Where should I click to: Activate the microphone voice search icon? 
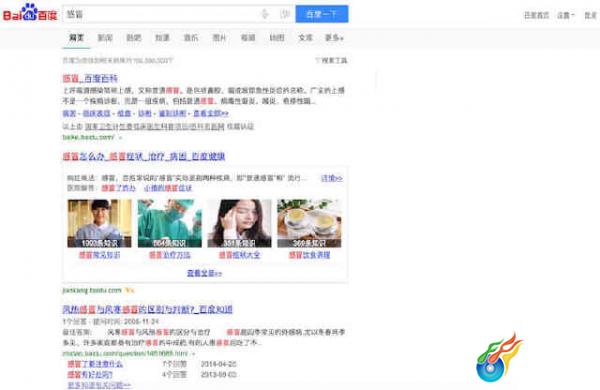click(265, 14)
